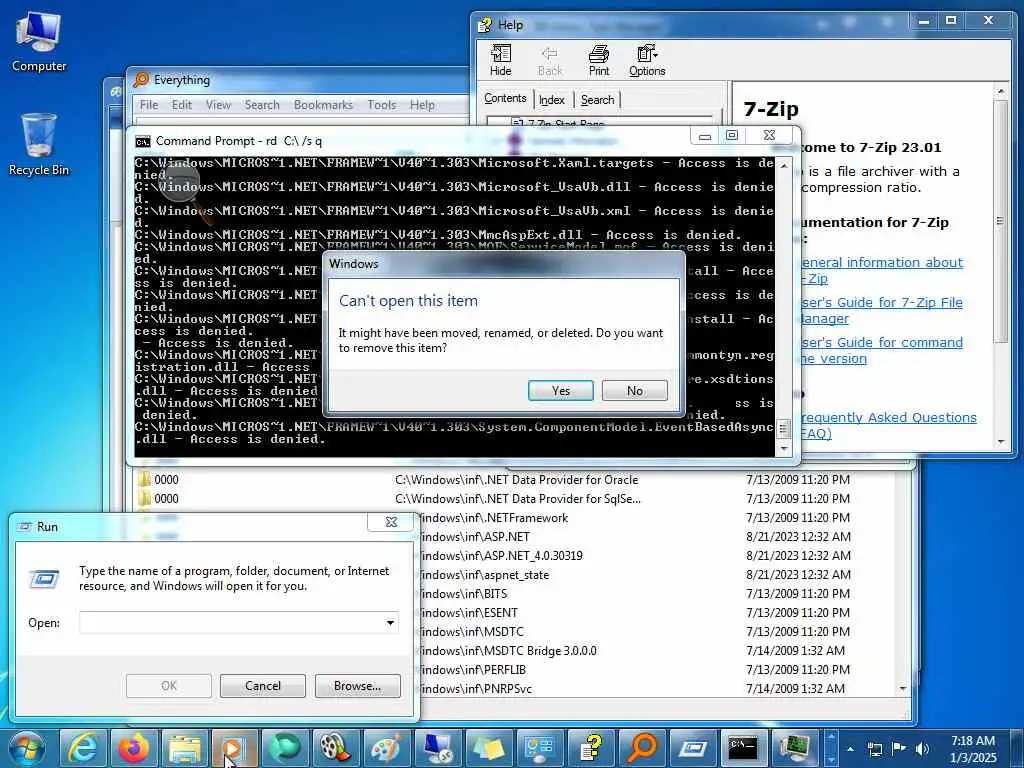Open the Computer desktop icon
The width and height of the screenshot is (1024, 768).
click(39, 42)
